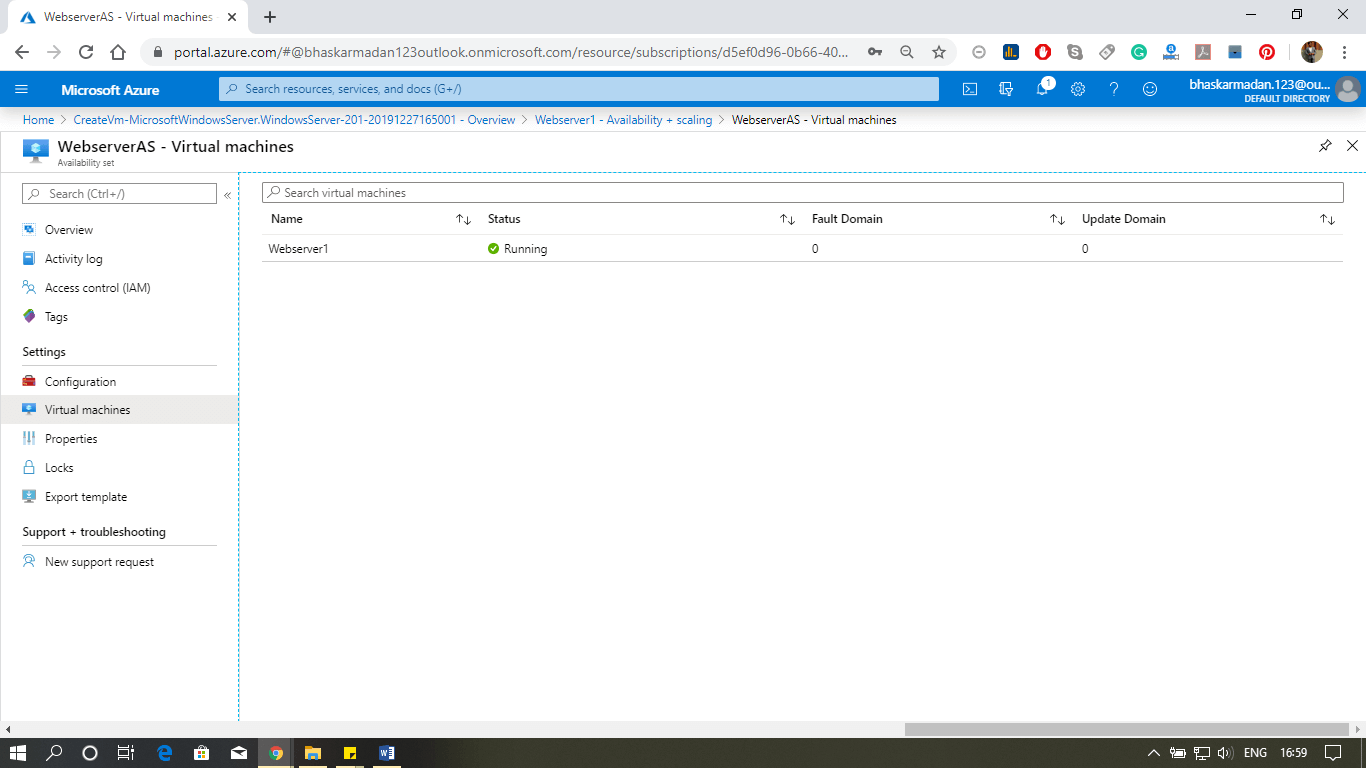Open Sticky Notes from the taskbar
Image resolution: width=1366 pixels, height=768 pixels.
(x=350, y=753)
